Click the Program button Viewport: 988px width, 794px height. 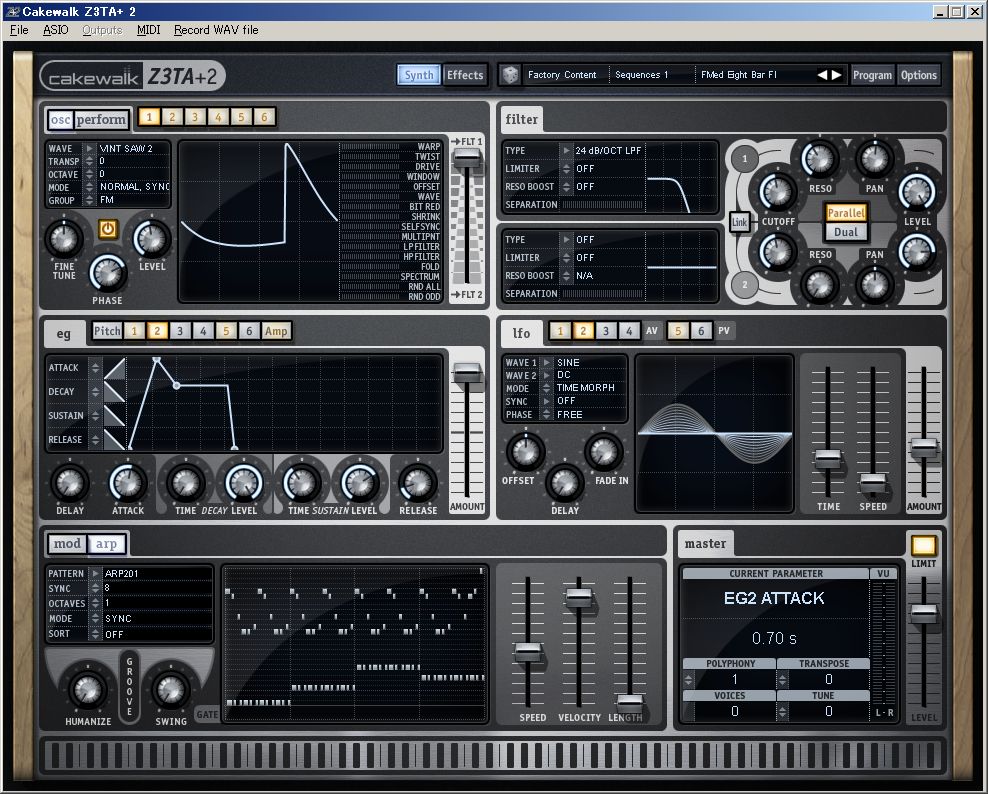click(872, 75)
